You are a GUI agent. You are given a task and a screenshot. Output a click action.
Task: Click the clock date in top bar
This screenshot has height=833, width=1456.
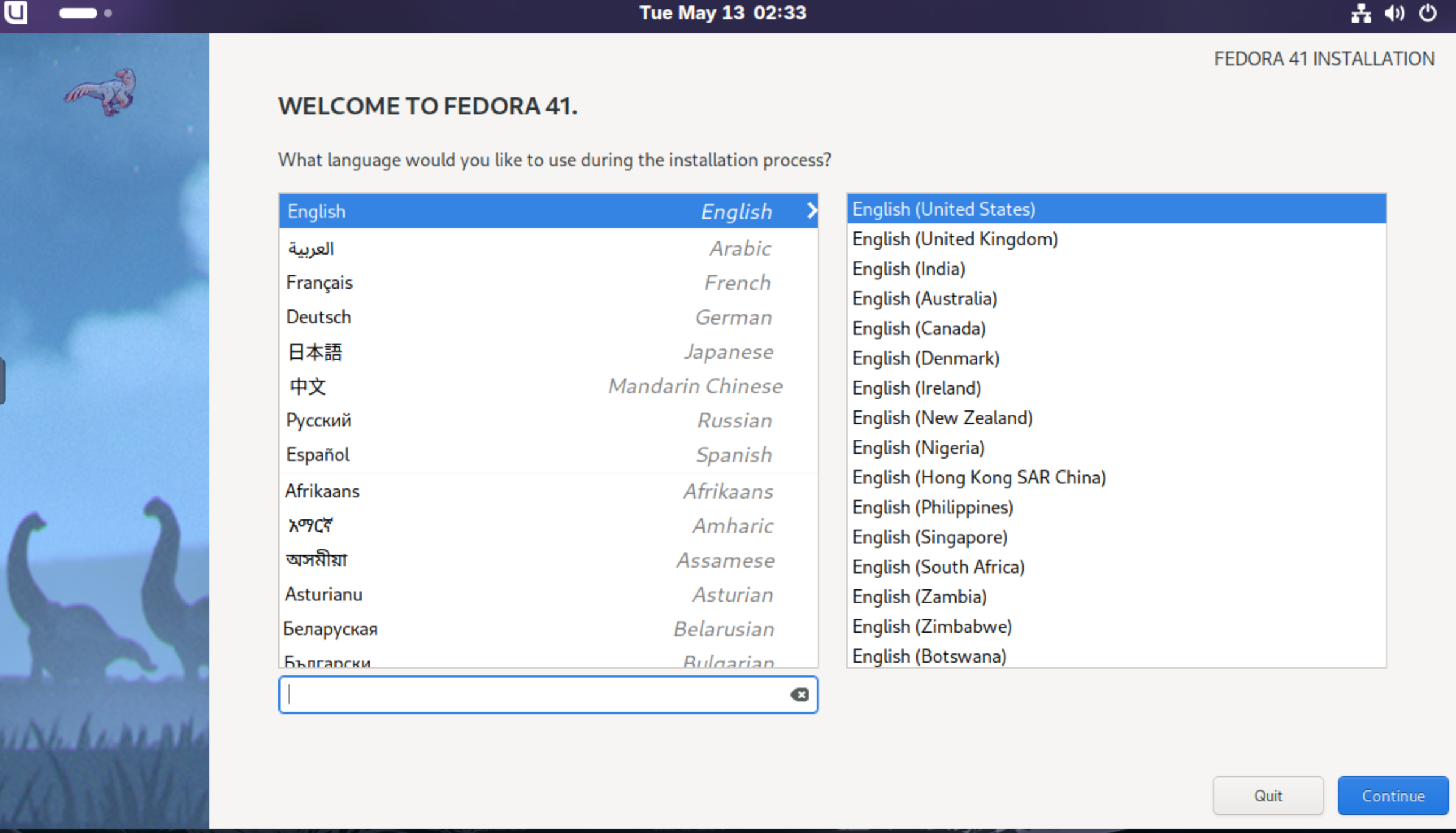point(722,13)
